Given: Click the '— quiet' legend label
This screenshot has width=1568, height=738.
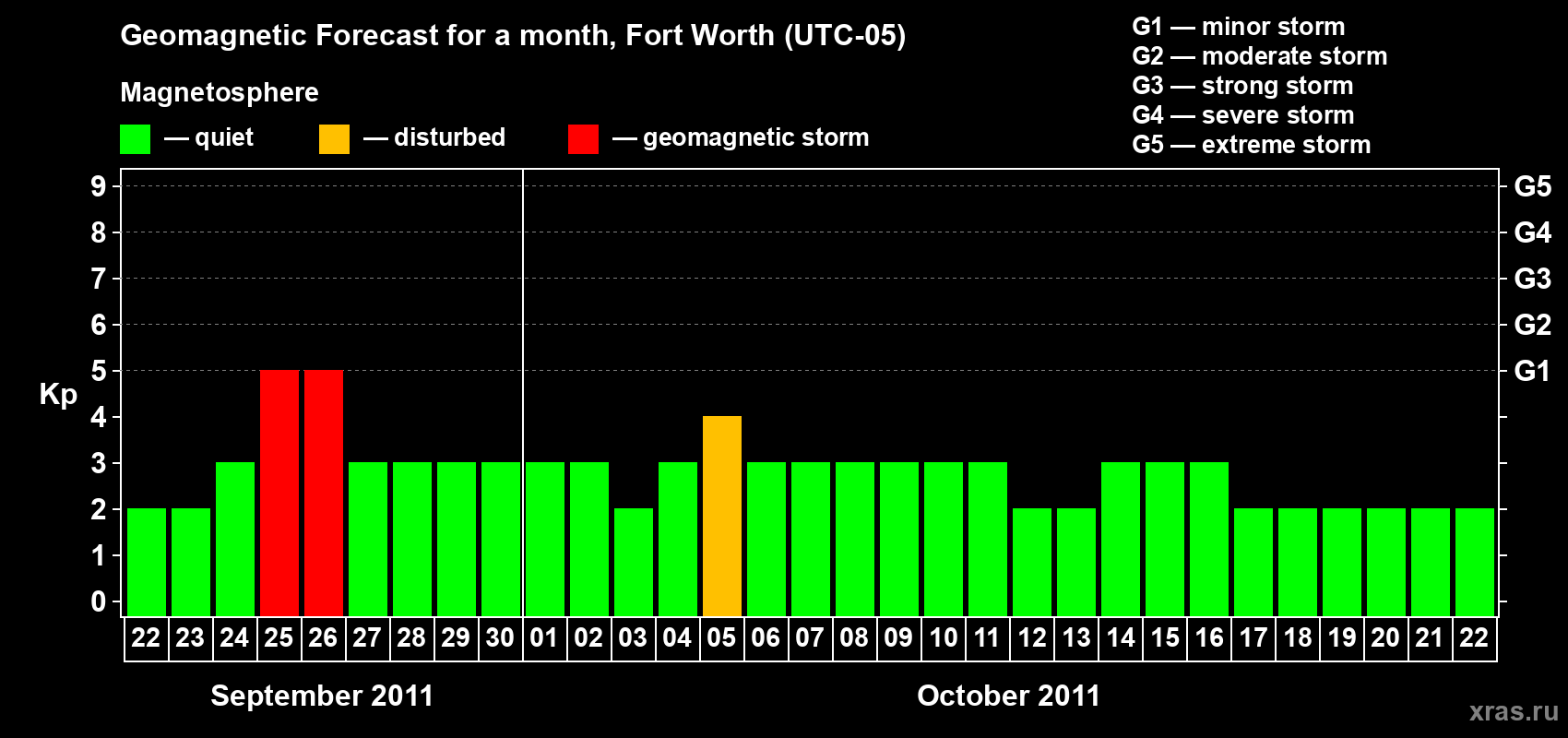Looking at the screenshot, I should (208, 137).
